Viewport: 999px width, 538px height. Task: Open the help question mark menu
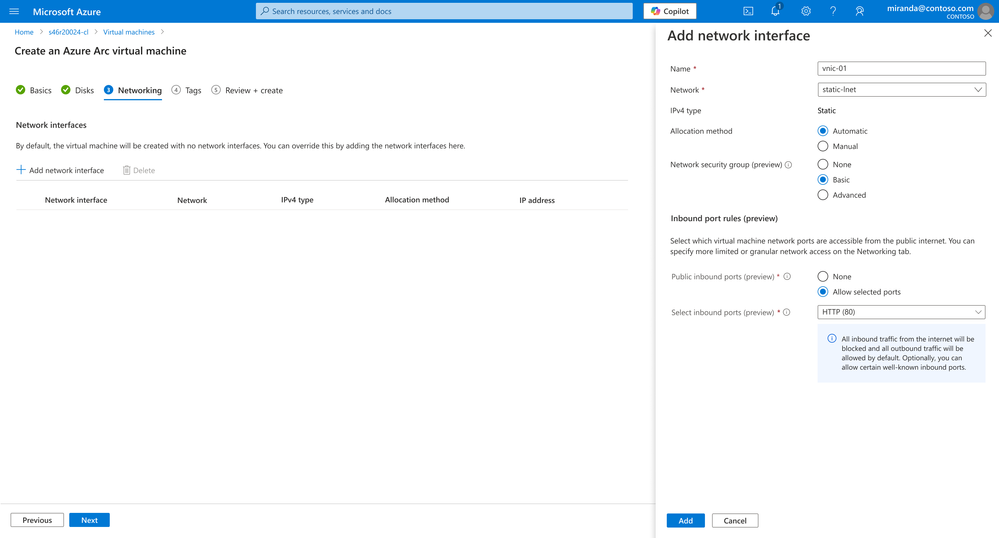833,11
